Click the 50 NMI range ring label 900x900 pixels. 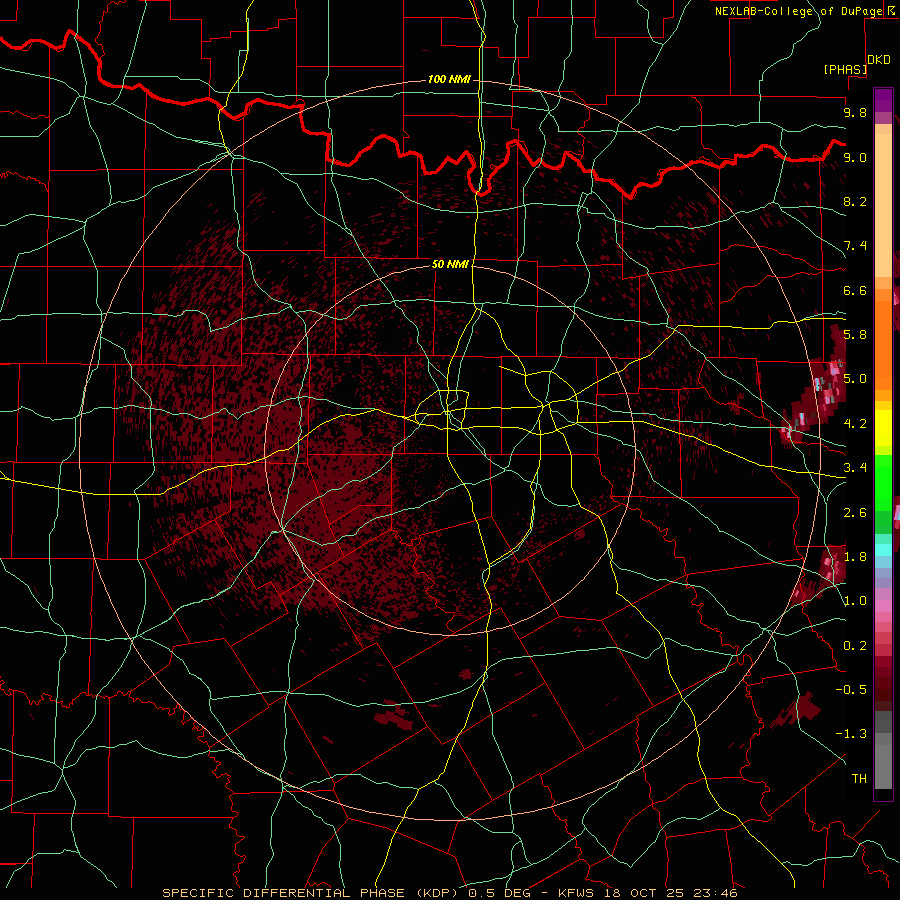pyautogui.click(x=450, y=264)
